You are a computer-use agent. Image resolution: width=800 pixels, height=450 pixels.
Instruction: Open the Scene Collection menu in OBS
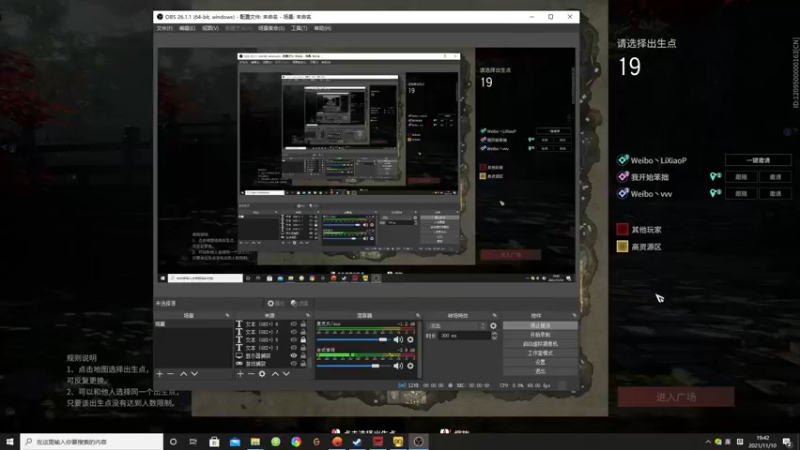[x=271, y=28]
